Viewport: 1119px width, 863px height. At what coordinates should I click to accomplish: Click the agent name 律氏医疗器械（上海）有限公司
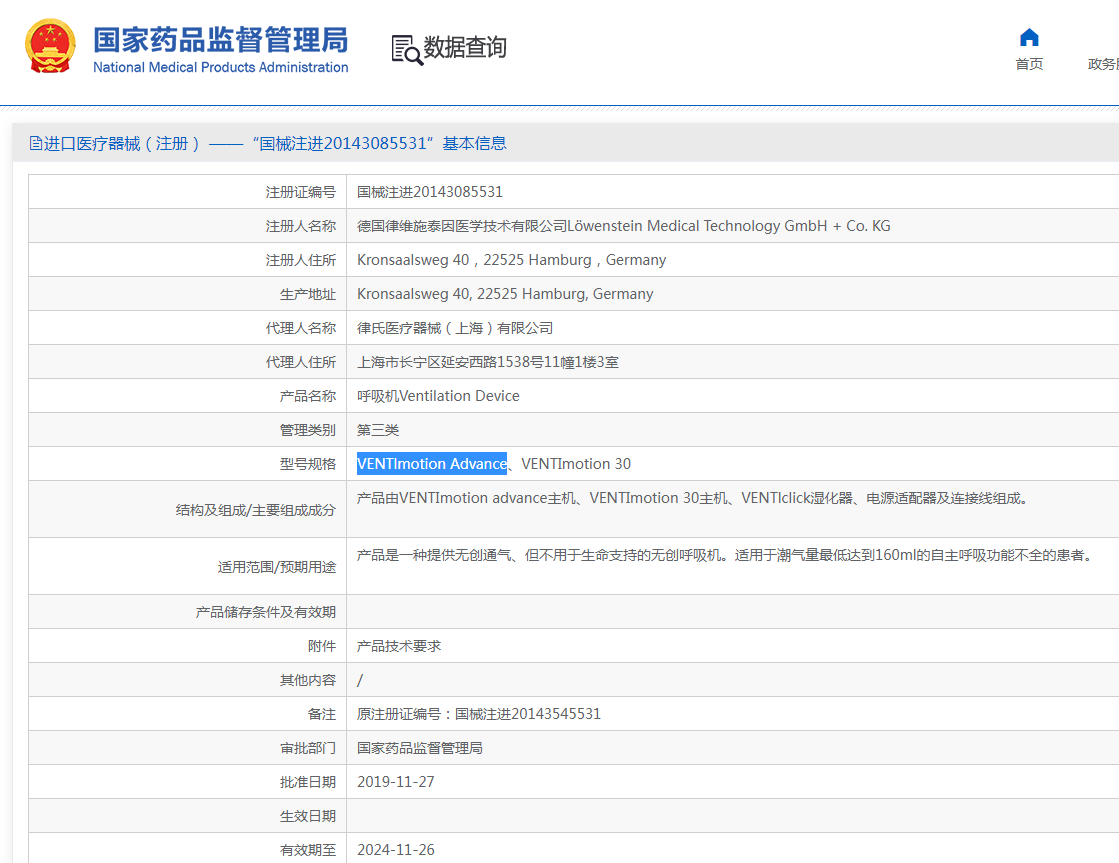tap(455, 328)
